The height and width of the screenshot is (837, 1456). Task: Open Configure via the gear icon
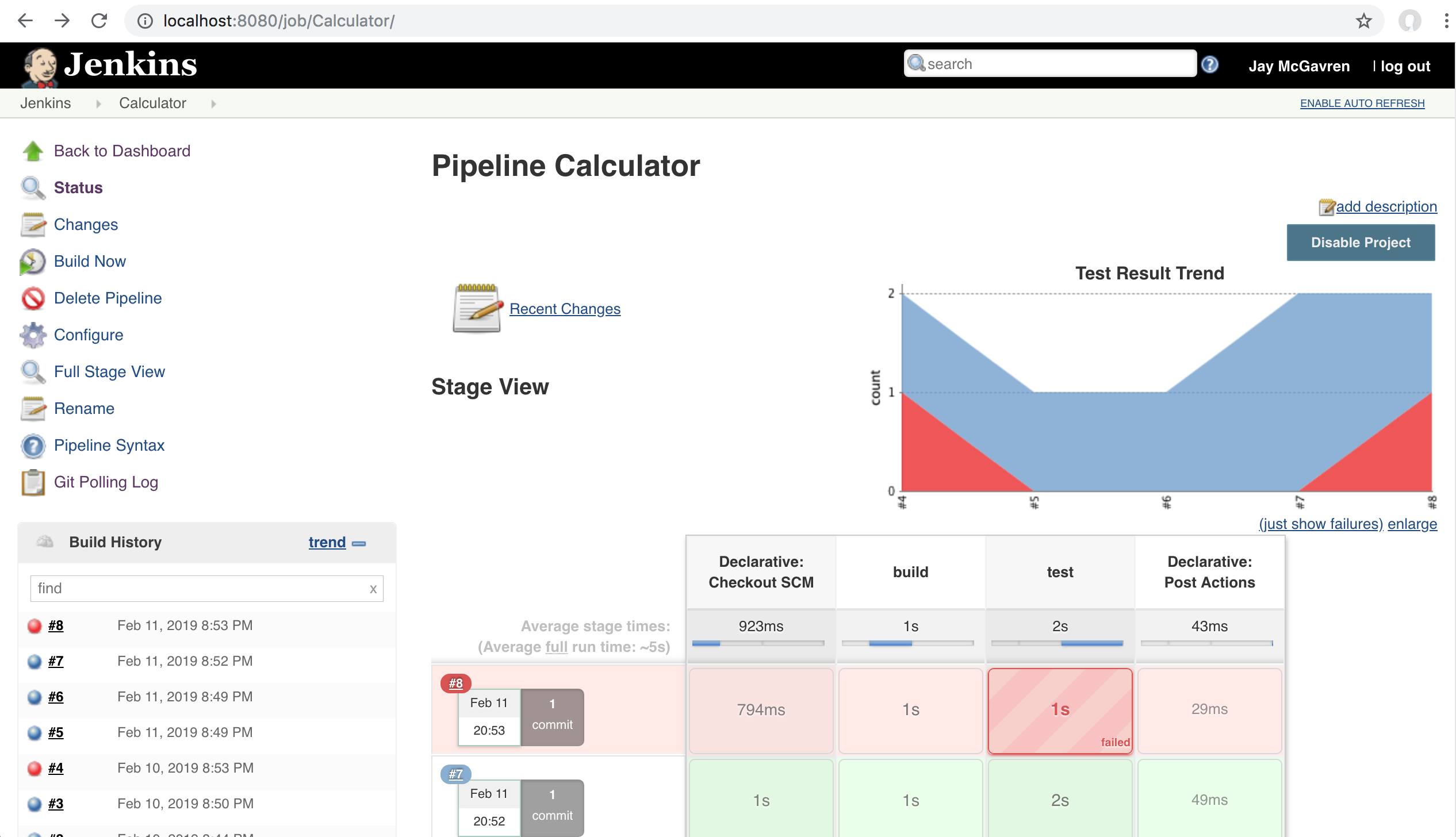pyautogui.click(x=33, y=335)
